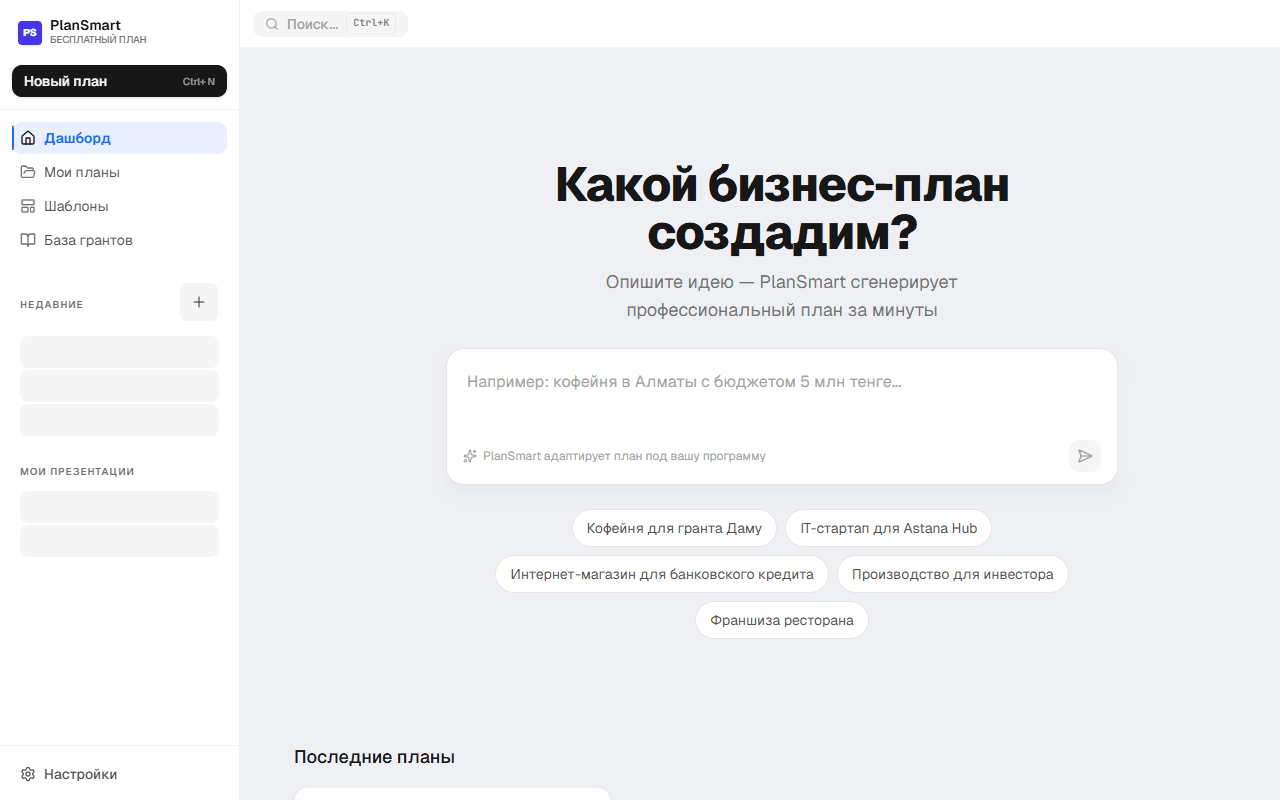Select the Франшиза ресторана chip
The width and height of the screenshot is (1280, 800).
pos(781,619)
